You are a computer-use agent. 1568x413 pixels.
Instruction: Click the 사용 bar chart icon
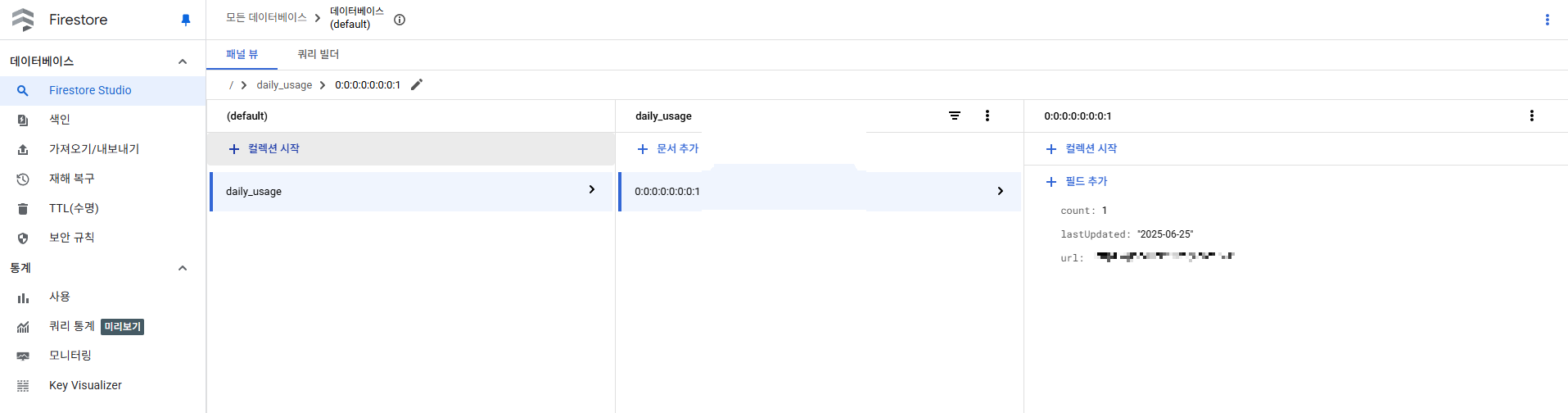[x=23, y=297]
